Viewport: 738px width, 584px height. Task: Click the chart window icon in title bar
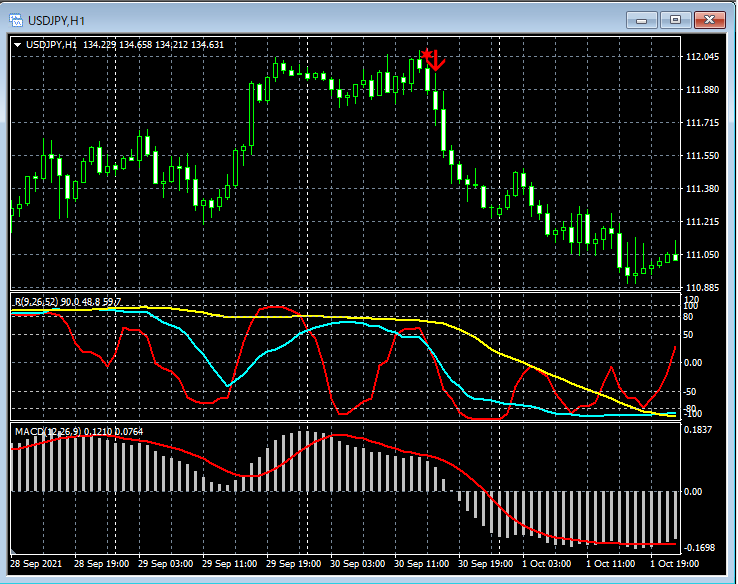(16, 20)
